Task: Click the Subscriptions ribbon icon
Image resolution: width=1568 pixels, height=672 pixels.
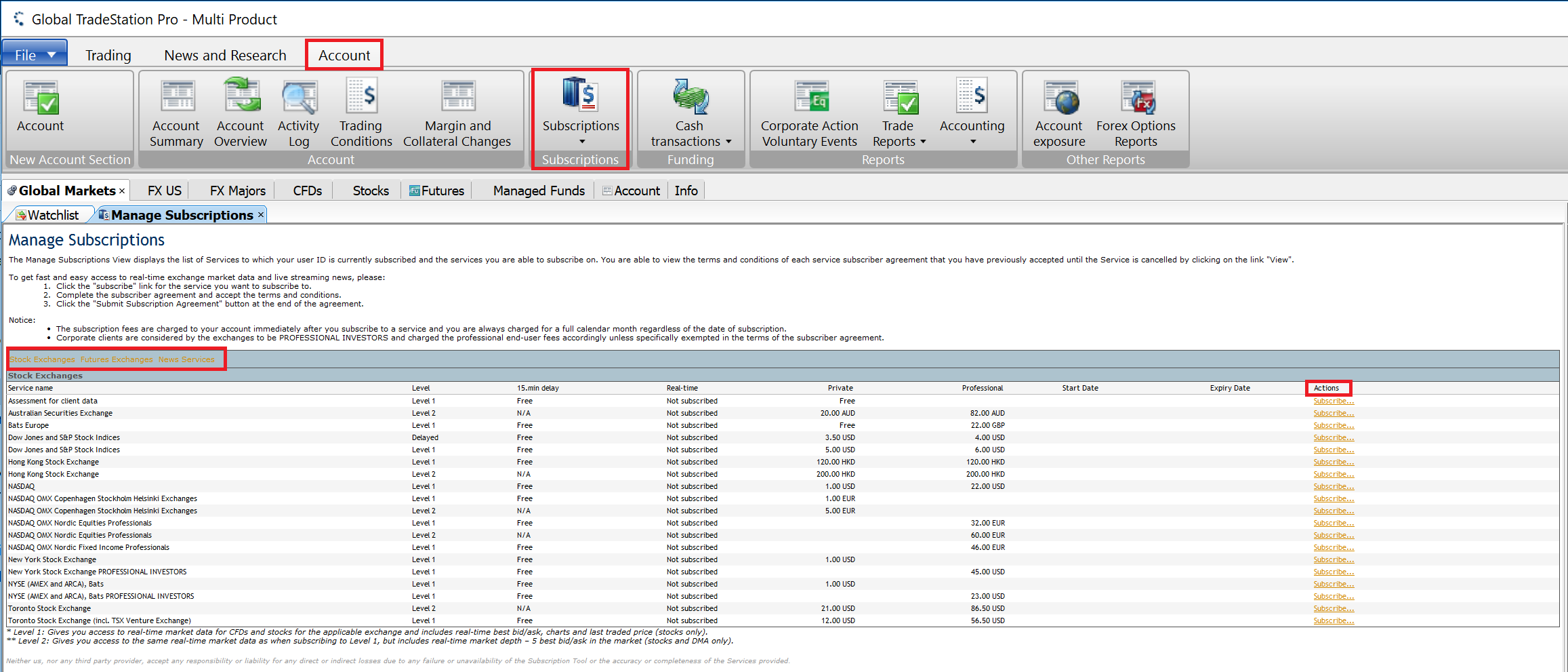Action: (580, 94)
